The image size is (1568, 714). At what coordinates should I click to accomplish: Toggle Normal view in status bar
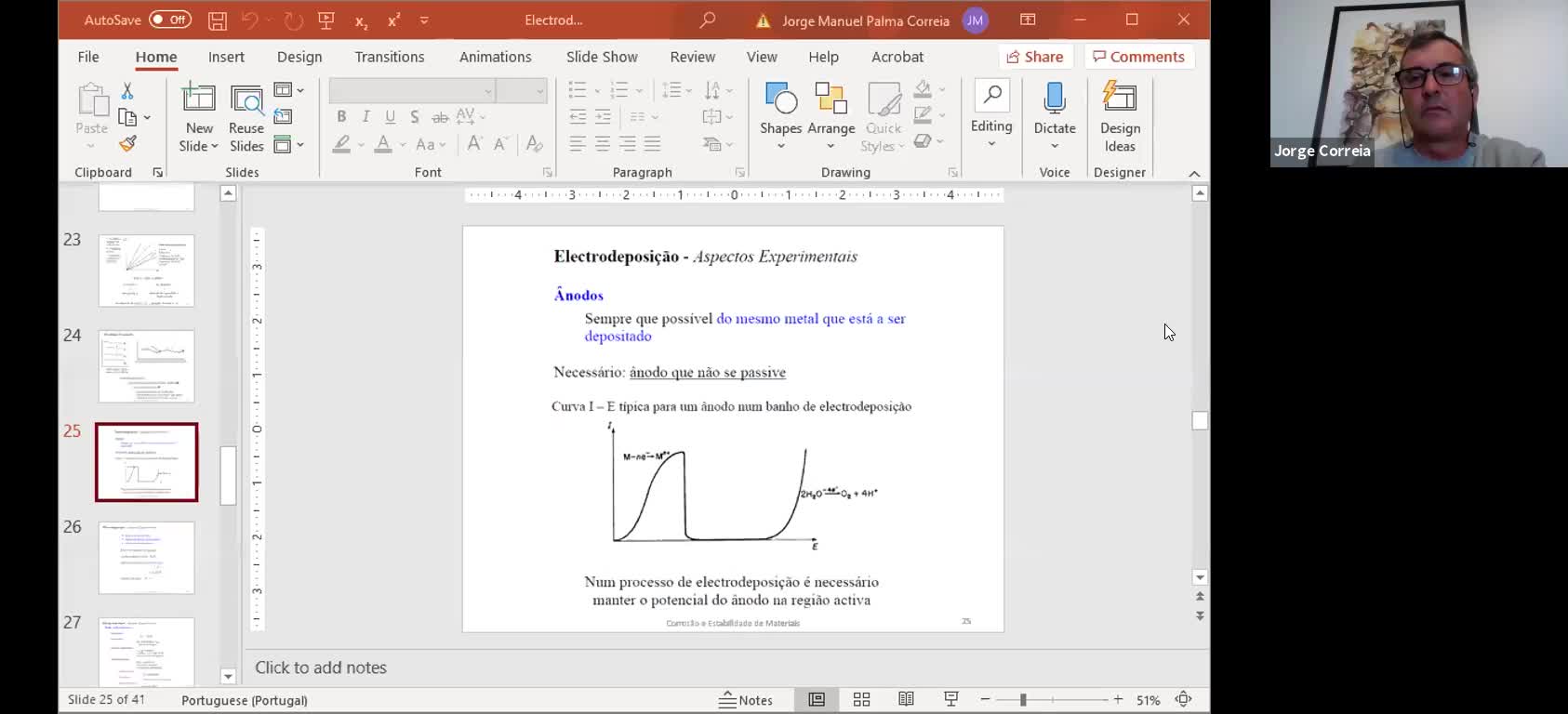[817, 700]
